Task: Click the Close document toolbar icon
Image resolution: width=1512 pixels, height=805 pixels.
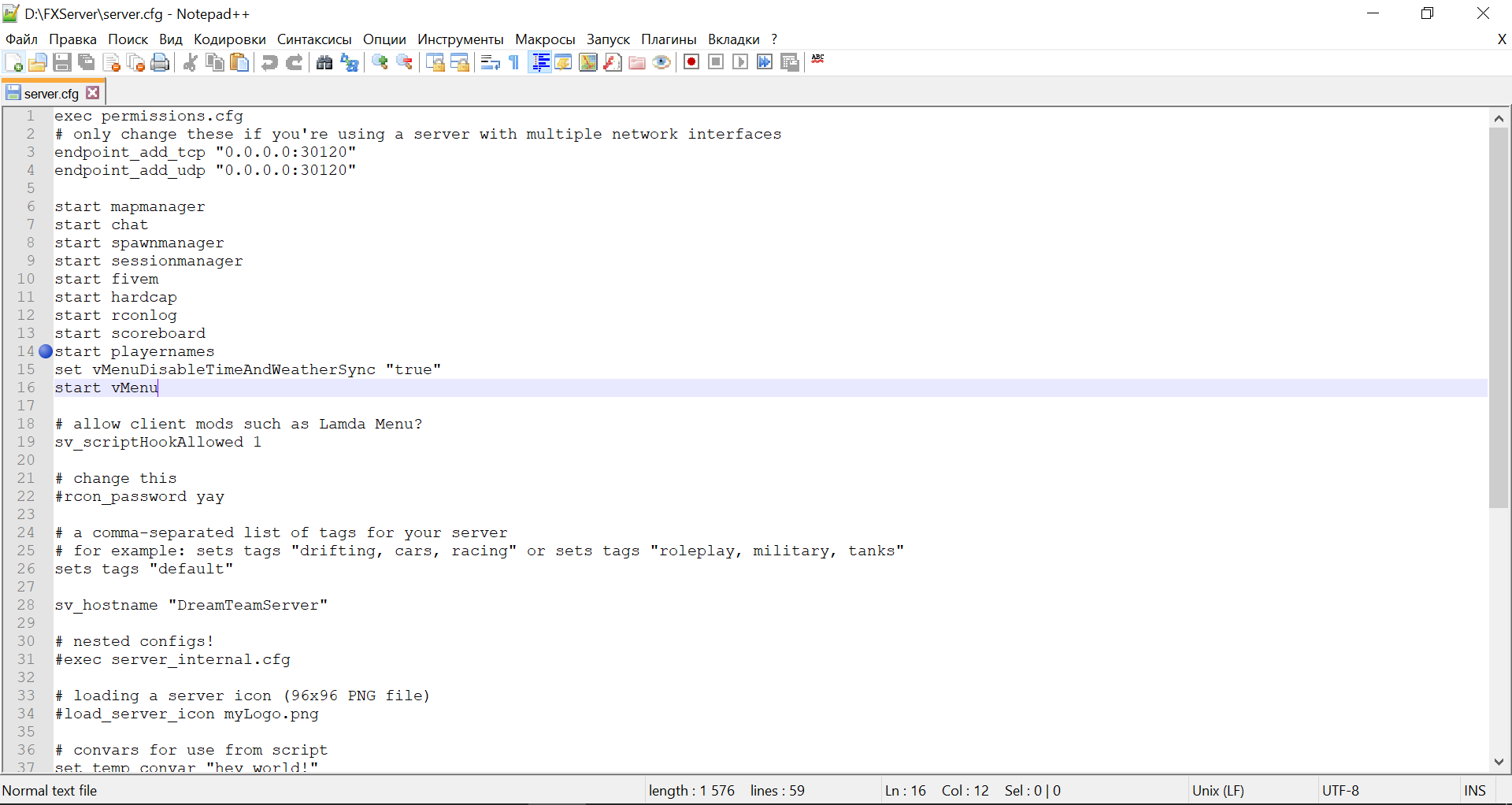Action: [x=112, y=63]
